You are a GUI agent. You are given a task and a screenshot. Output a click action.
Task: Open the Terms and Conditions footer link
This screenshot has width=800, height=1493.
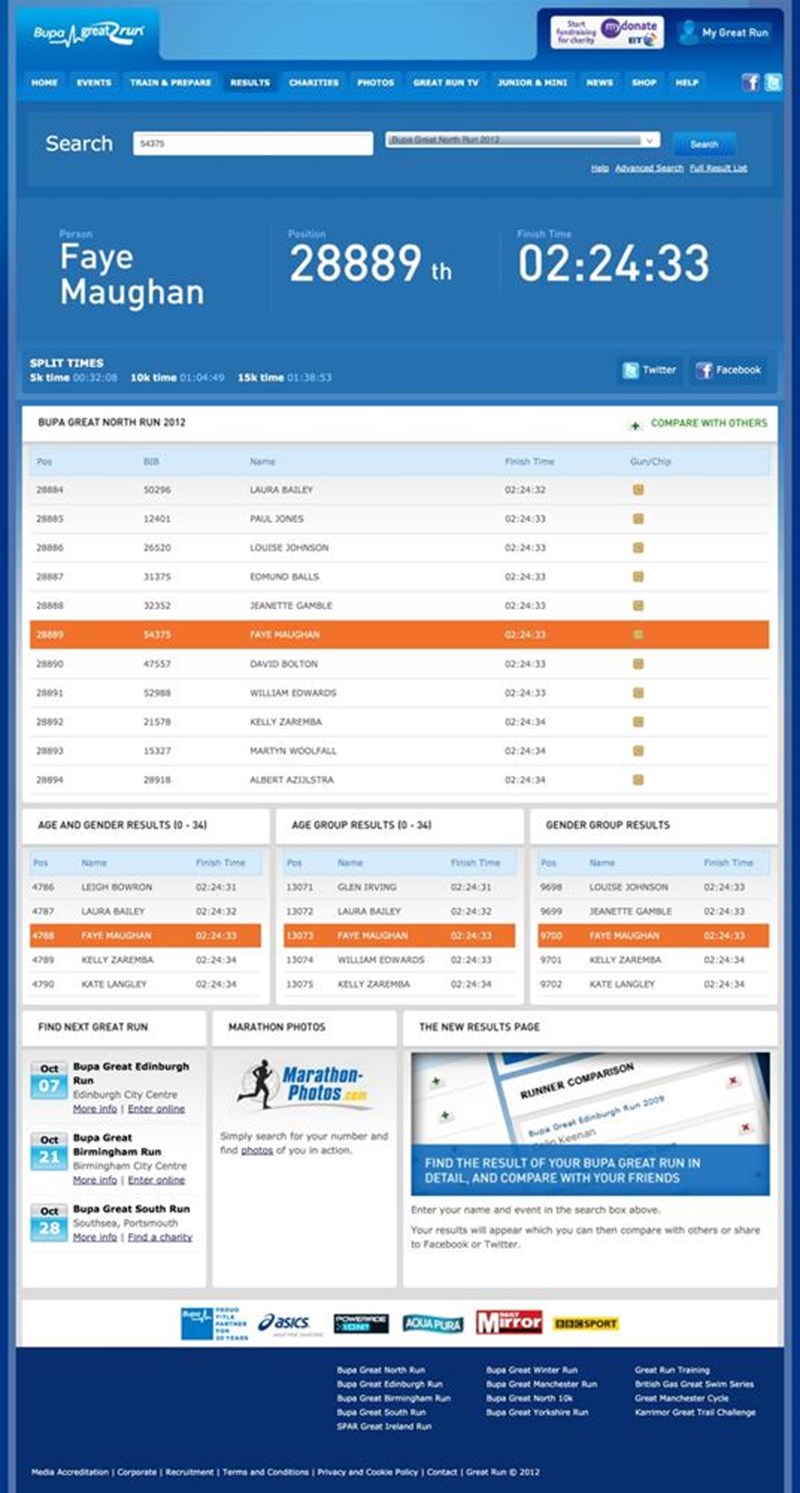pyautogui.click(x=265, y=1472)
